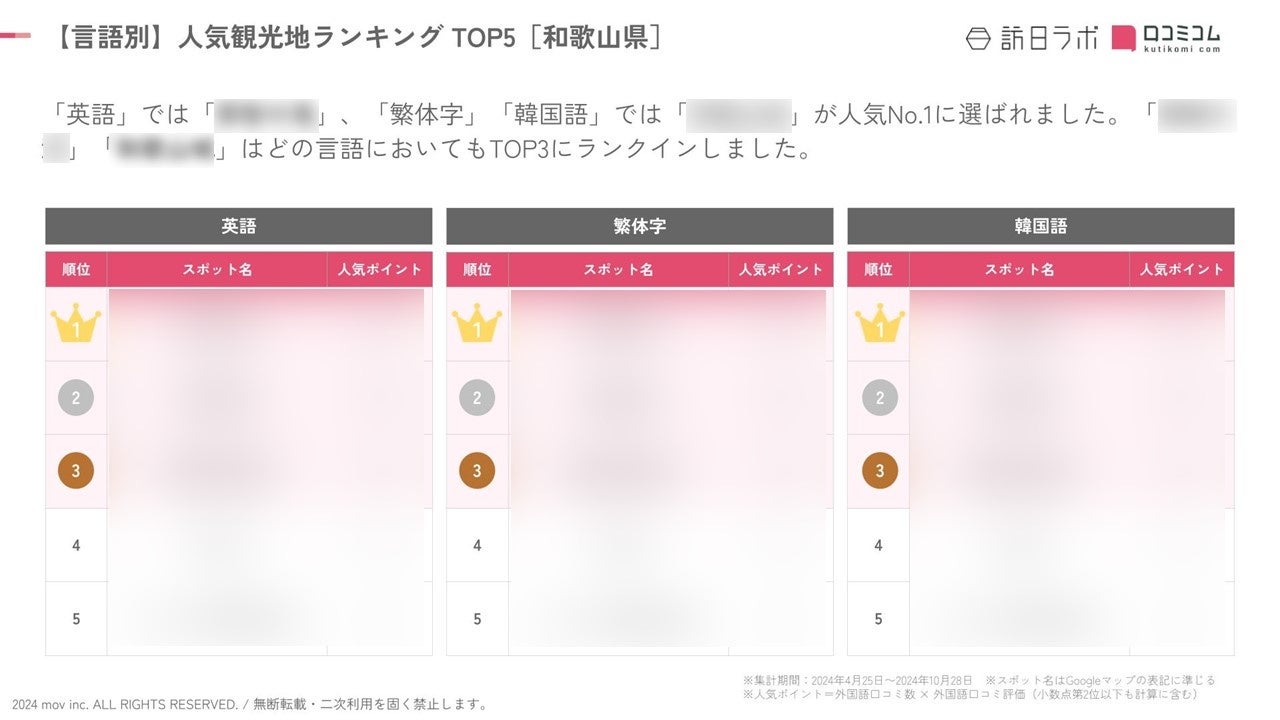Click 順位 column header in 韓国語 table
1280x720 pixels.
tap(878, 270)
